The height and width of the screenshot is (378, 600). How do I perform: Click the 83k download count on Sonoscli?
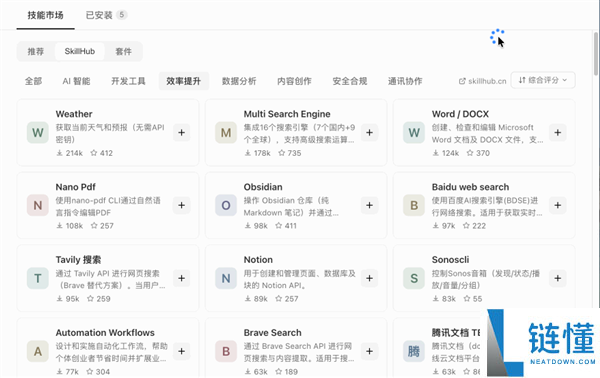(x=444, y=299)
